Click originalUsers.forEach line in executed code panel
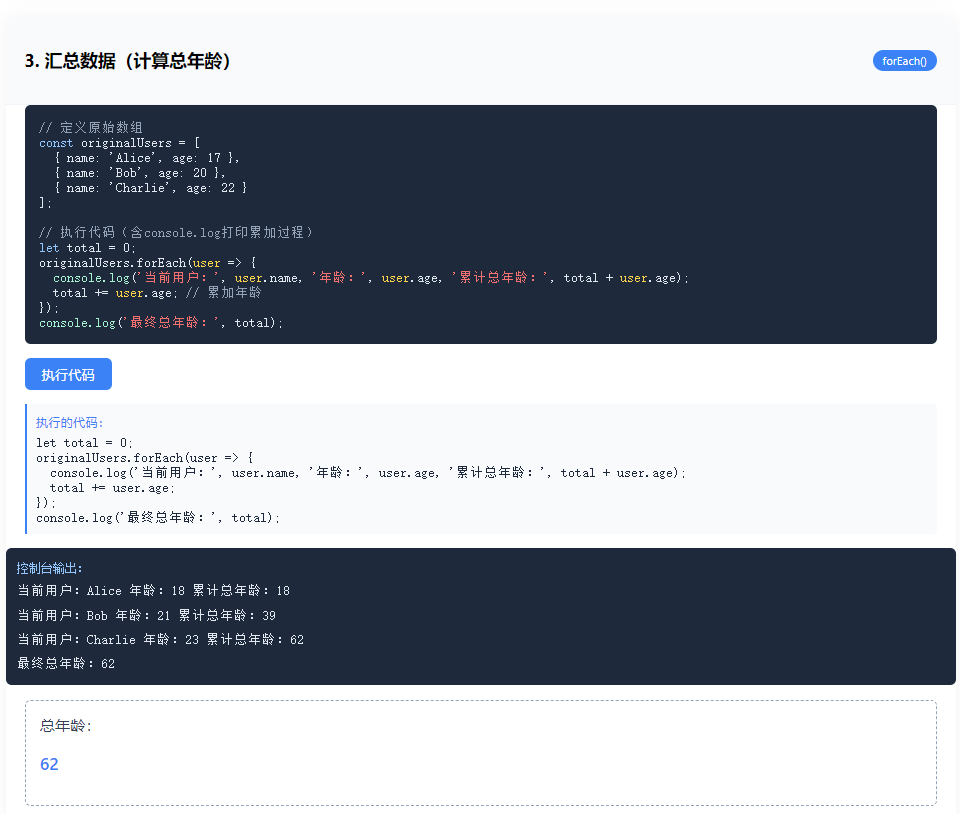 [x=144, y=458]
